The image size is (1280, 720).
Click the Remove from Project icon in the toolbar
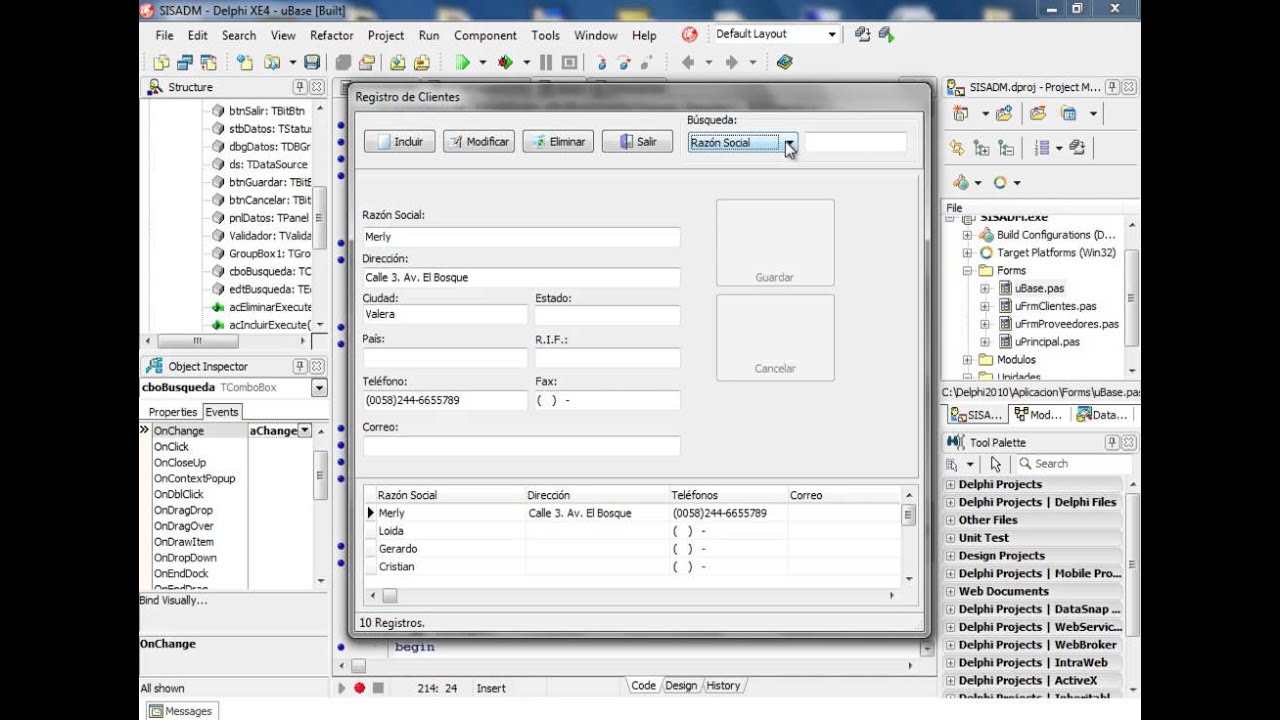pos(420,62)
